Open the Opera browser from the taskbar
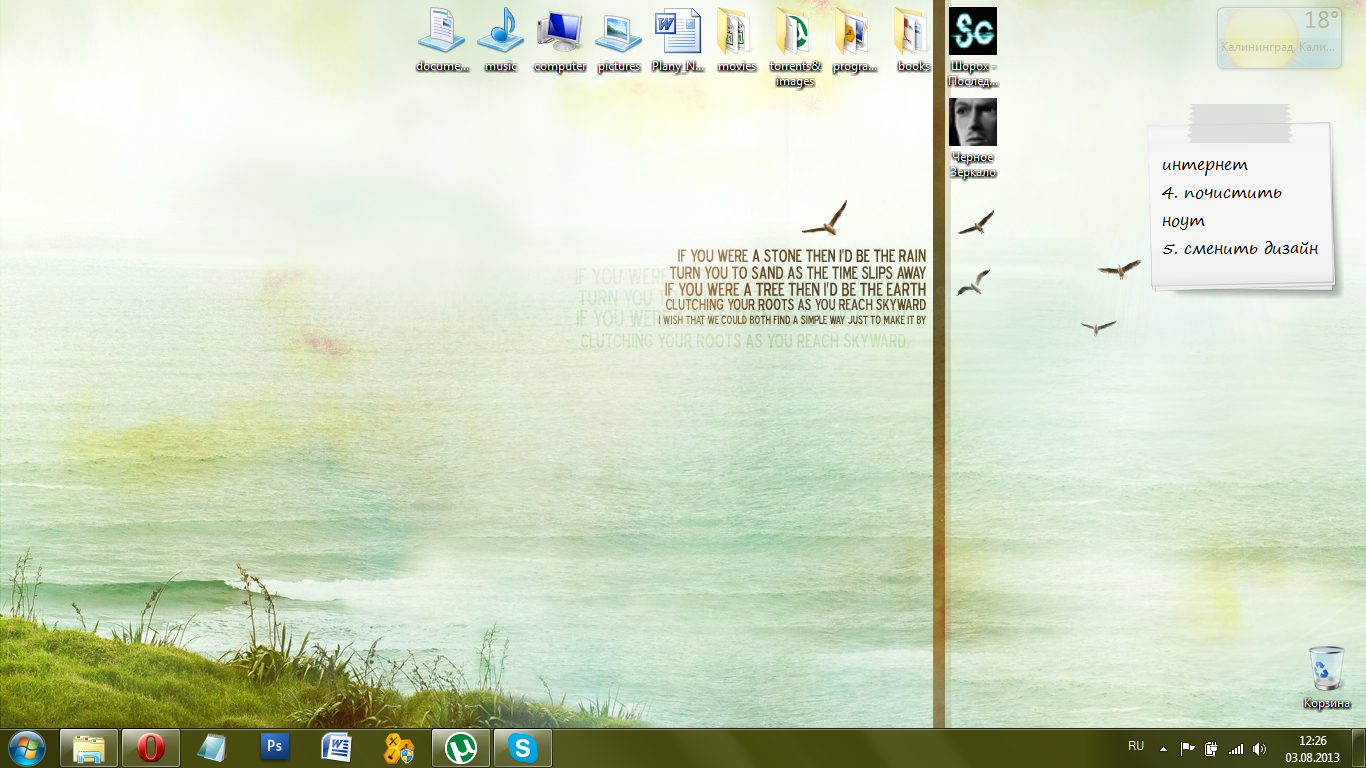Screen dimensions: 1366x768 151,748
